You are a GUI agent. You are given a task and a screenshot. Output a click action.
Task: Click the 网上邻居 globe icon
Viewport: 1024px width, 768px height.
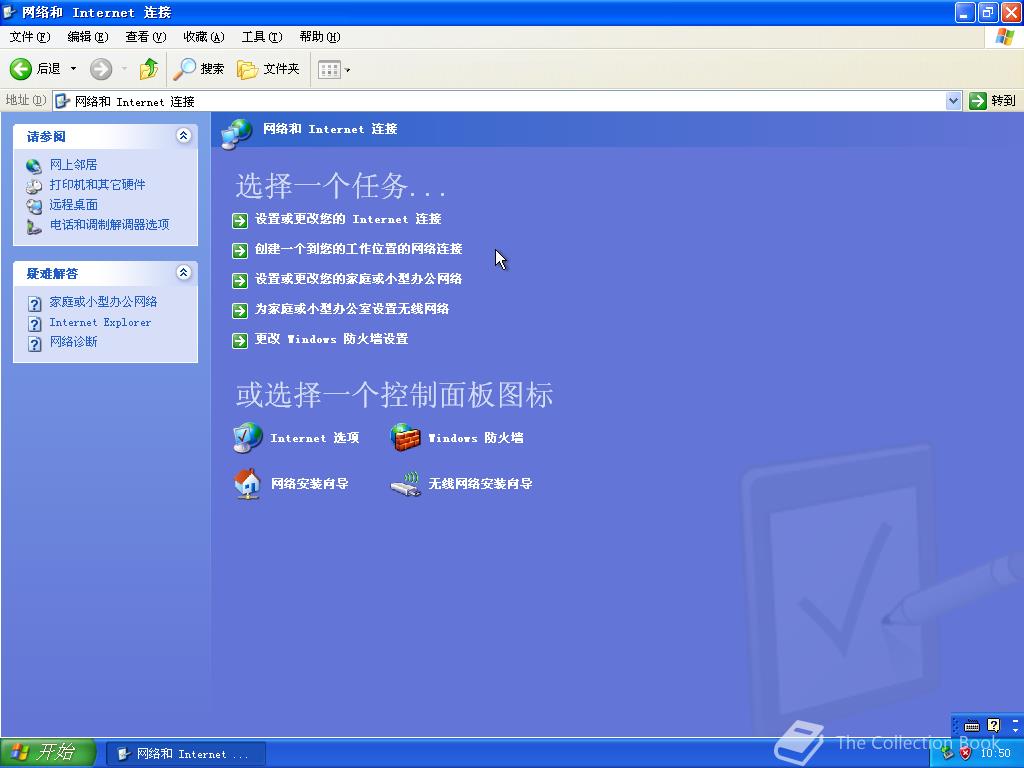34,166
